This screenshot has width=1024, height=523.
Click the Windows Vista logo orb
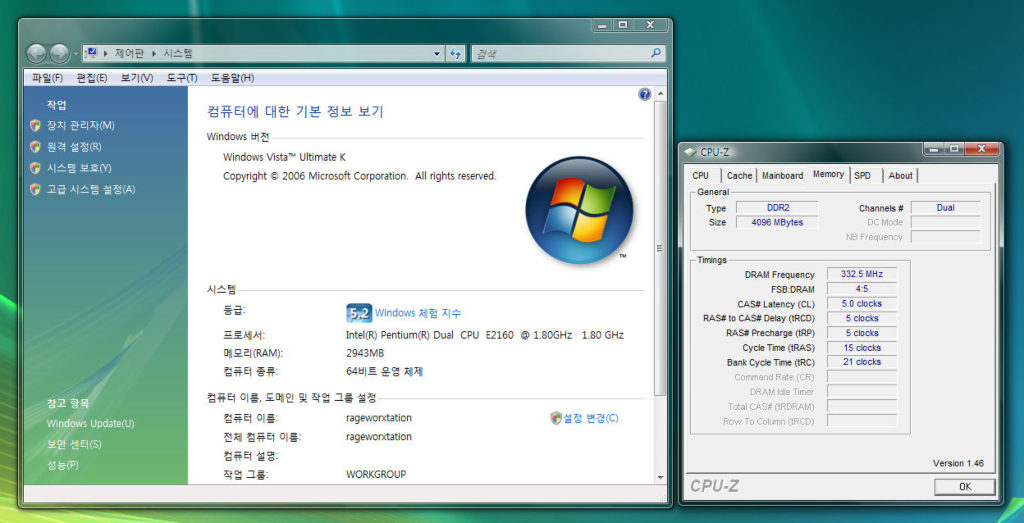coord(579,210)
